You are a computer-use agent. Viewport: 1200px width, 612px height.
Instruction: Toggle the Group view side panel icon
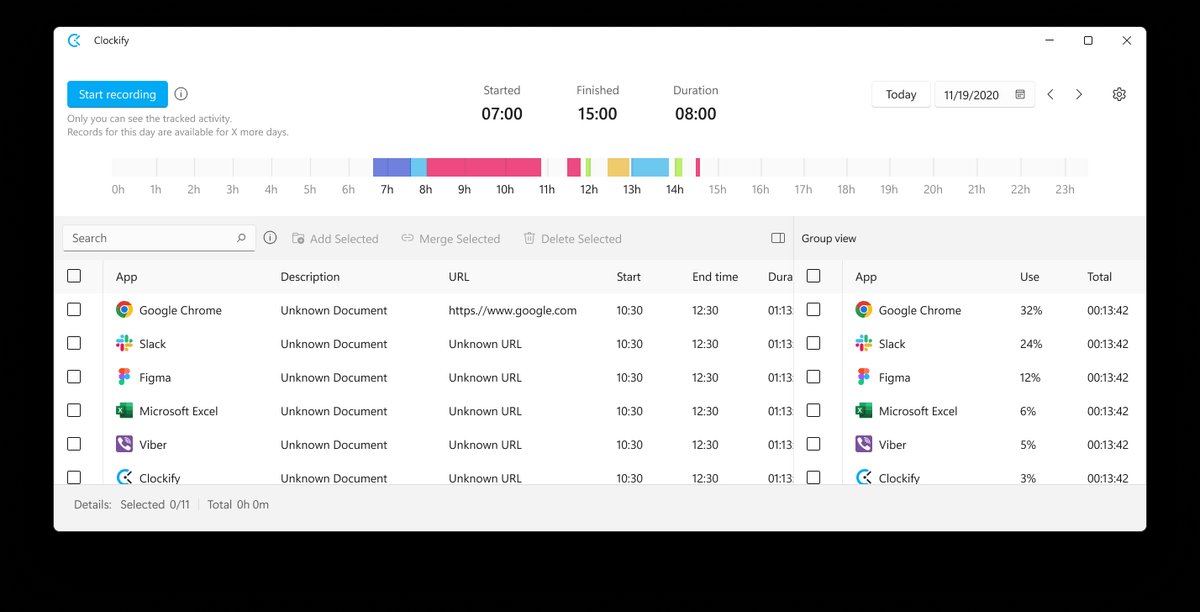pyautogui.click(x=778, y=238)
